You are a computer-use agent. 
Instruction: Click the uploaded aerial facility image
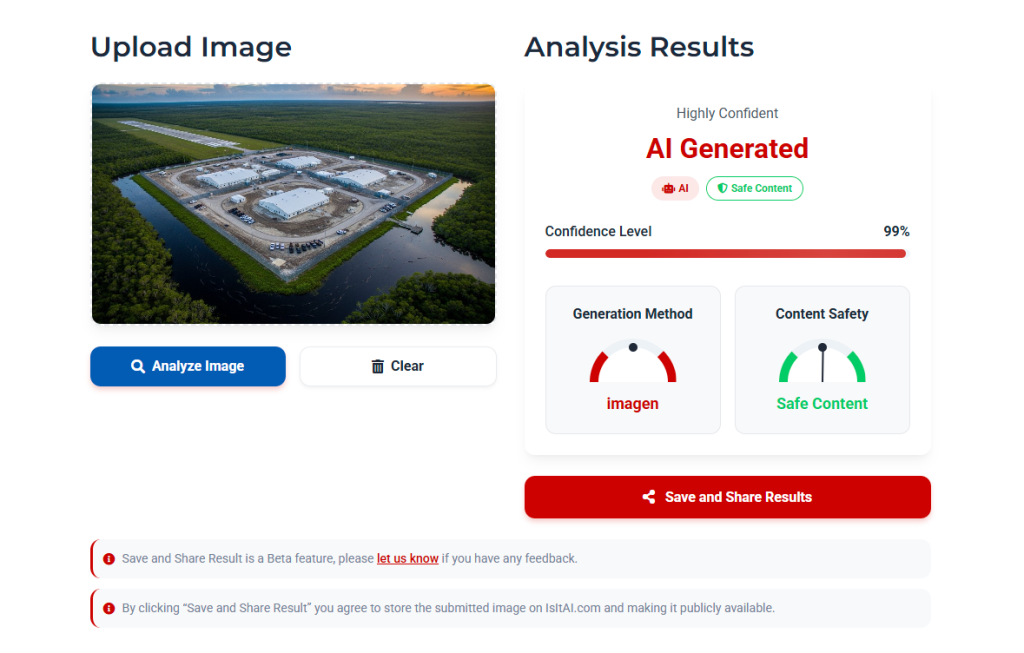293,204
